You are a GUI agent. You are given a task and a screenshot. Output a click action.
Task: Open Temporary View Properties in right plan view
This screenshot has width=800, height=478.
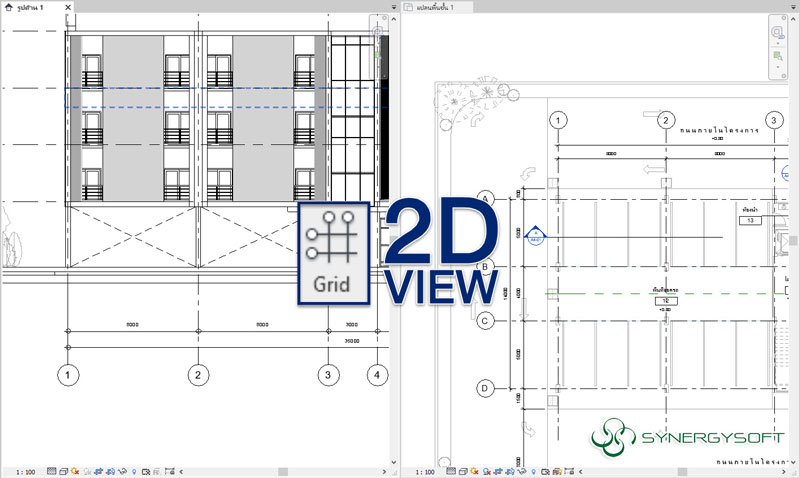pyautogui.click(x=545, y=471)
